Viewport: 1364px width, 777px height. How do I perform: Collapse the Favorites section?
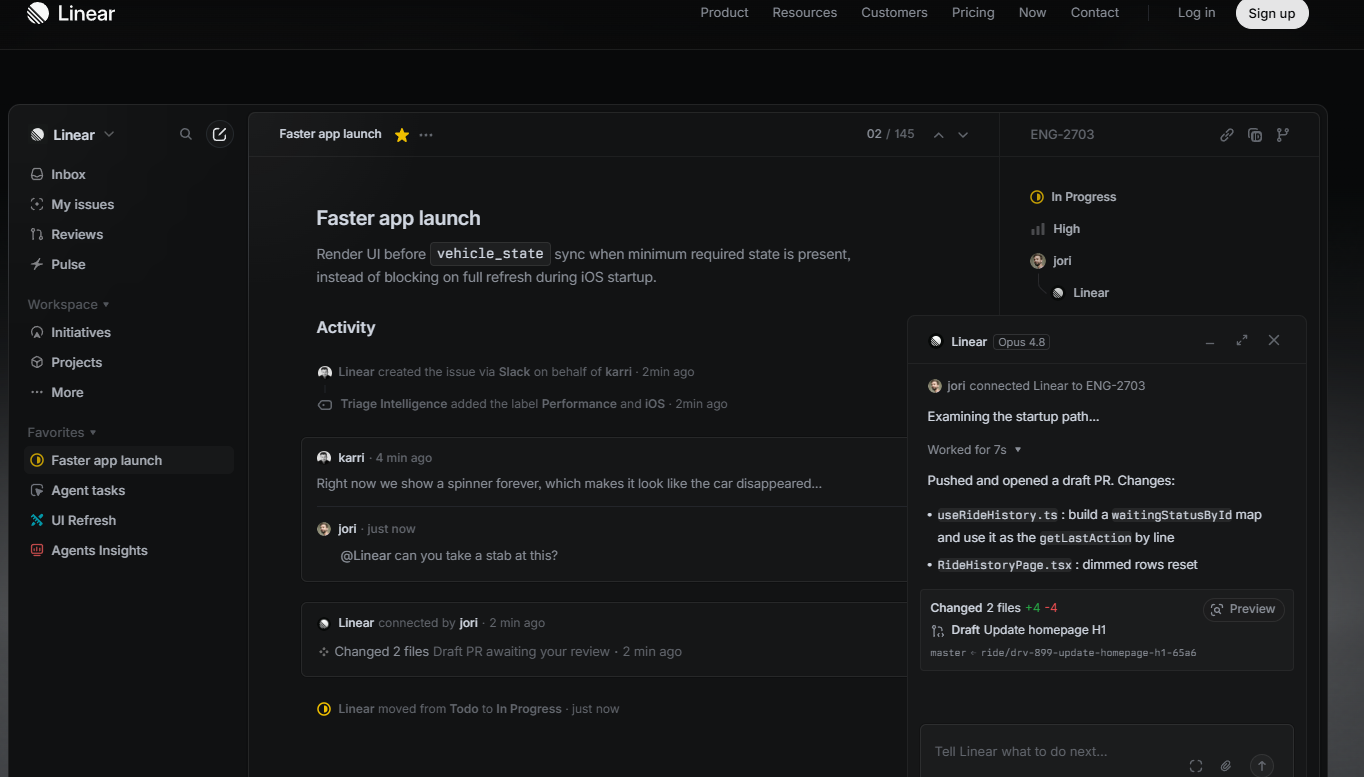[62, 432]
